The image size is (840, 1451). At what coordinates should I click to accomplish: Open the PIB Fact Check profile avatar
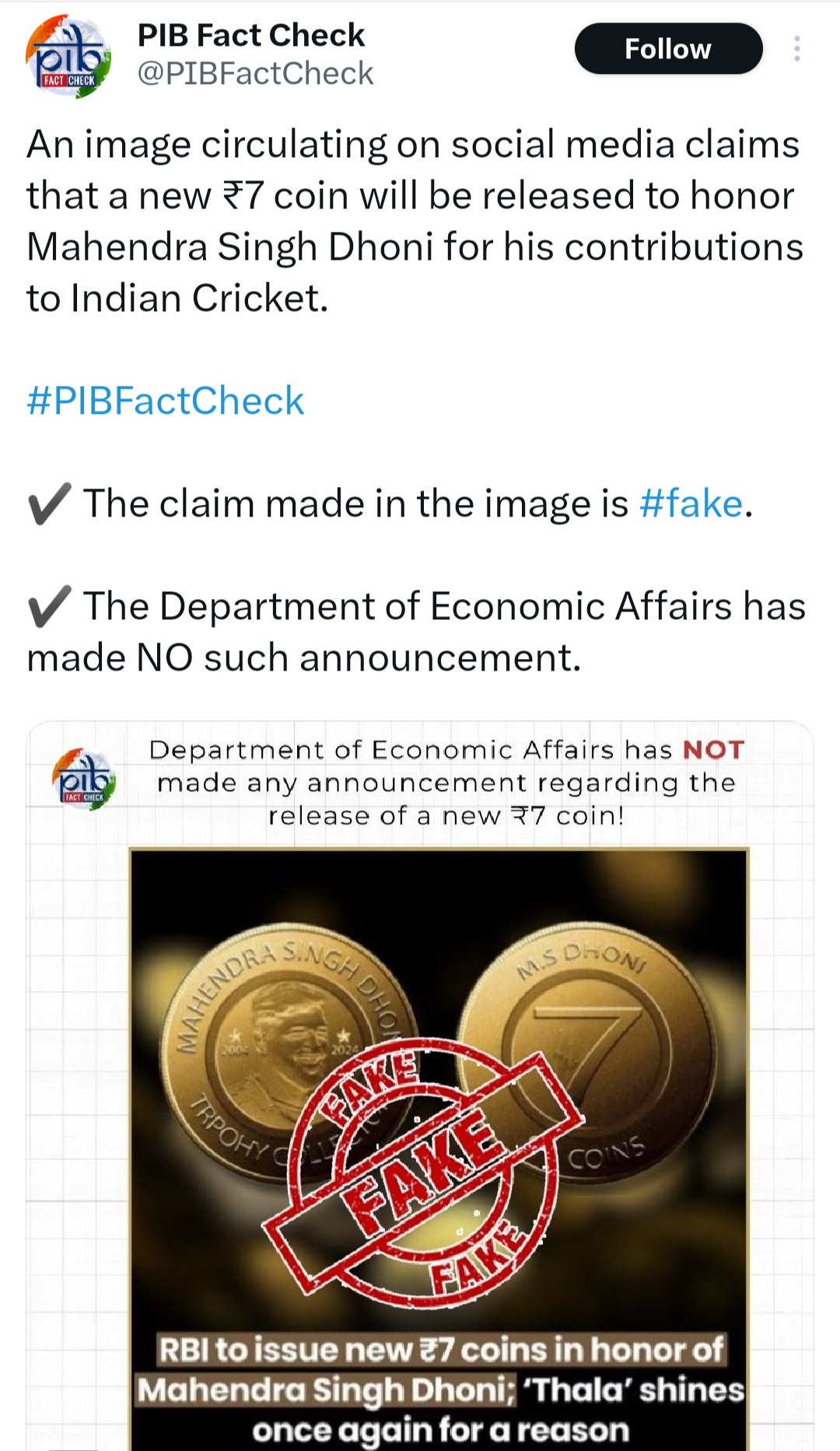[x=68, y=57]
